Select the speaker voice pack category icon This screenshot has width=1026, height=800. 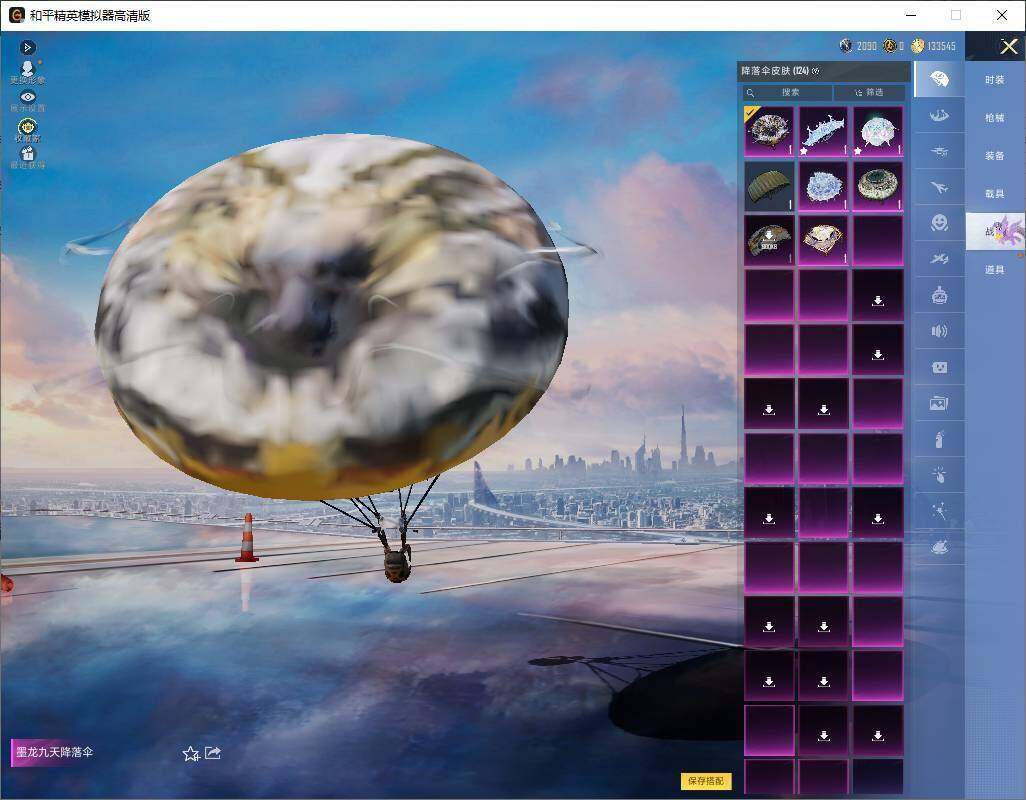(939, 331)
